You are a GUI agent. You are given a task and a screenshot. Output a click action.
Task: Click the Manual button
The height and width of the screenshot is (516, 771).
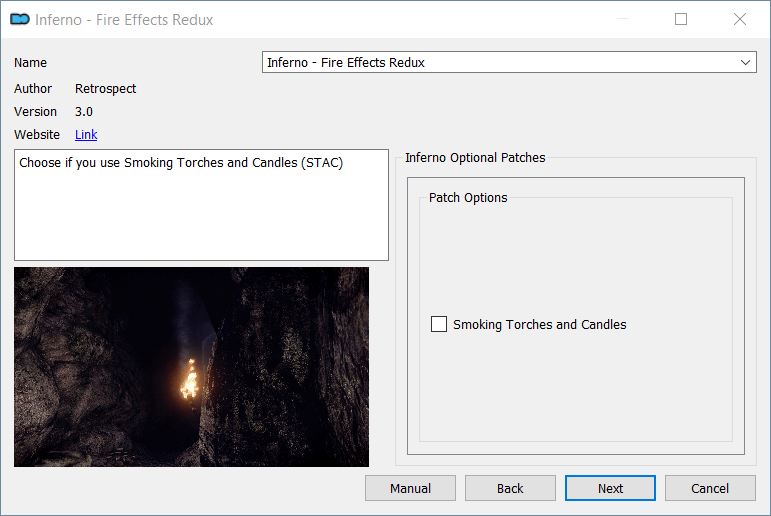pyautogui.click(x=410, y=488)
